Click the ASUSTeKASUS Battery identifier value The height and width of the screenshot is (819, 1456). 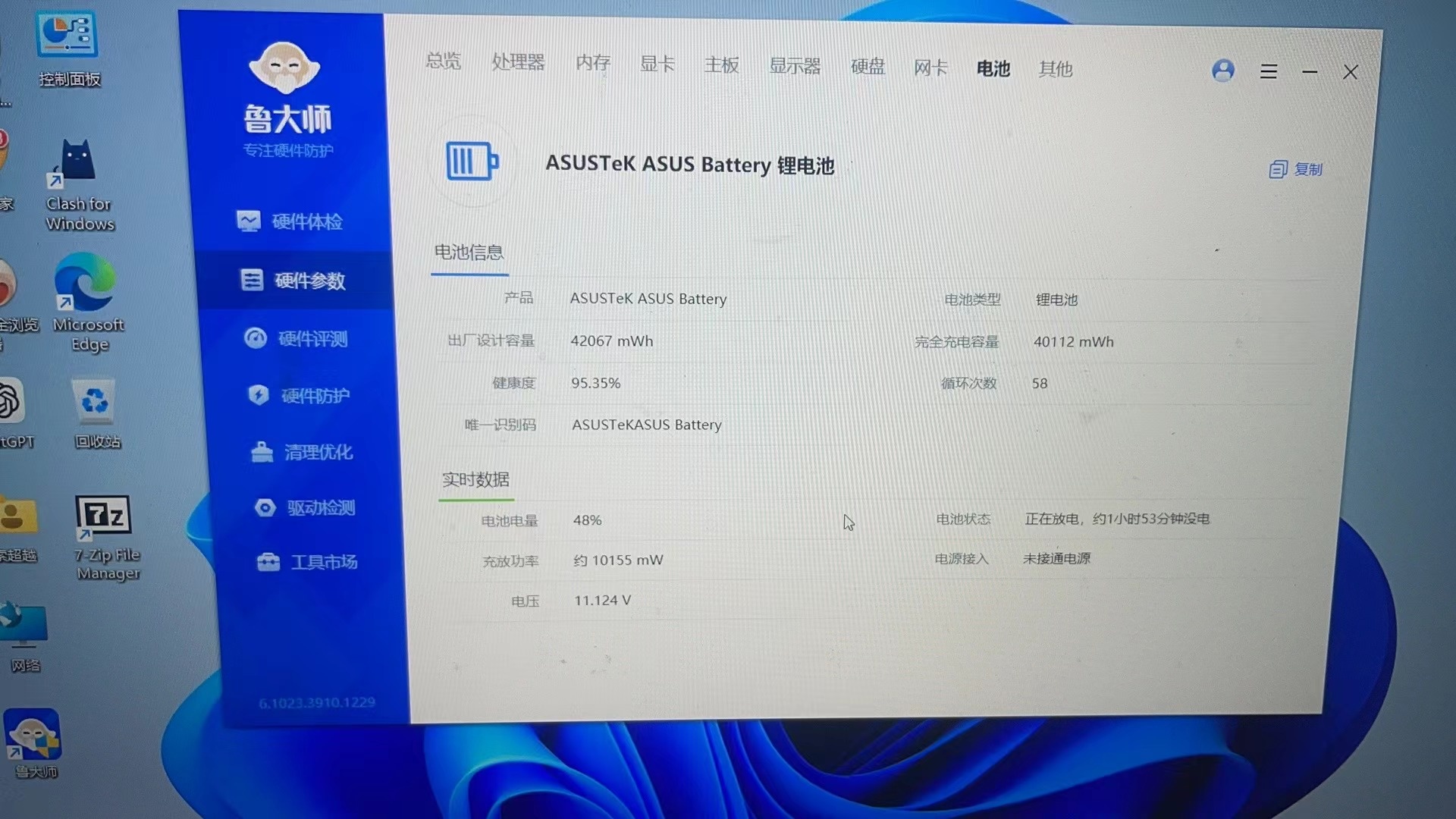click(x=646, y=425)
